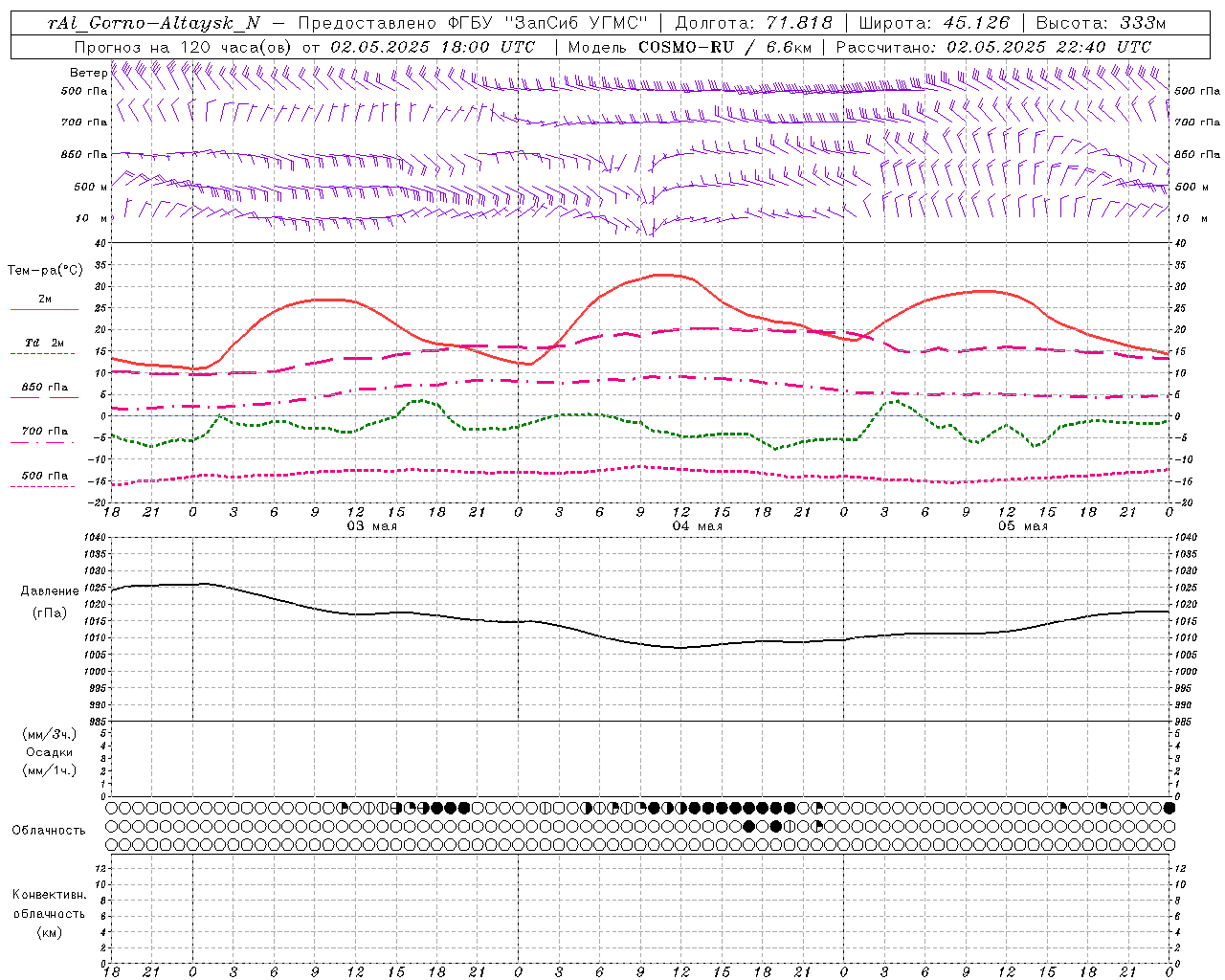The image size is (1225, 980).
Task: Click the dashed line sample under Td 2м
Action: 42,354
